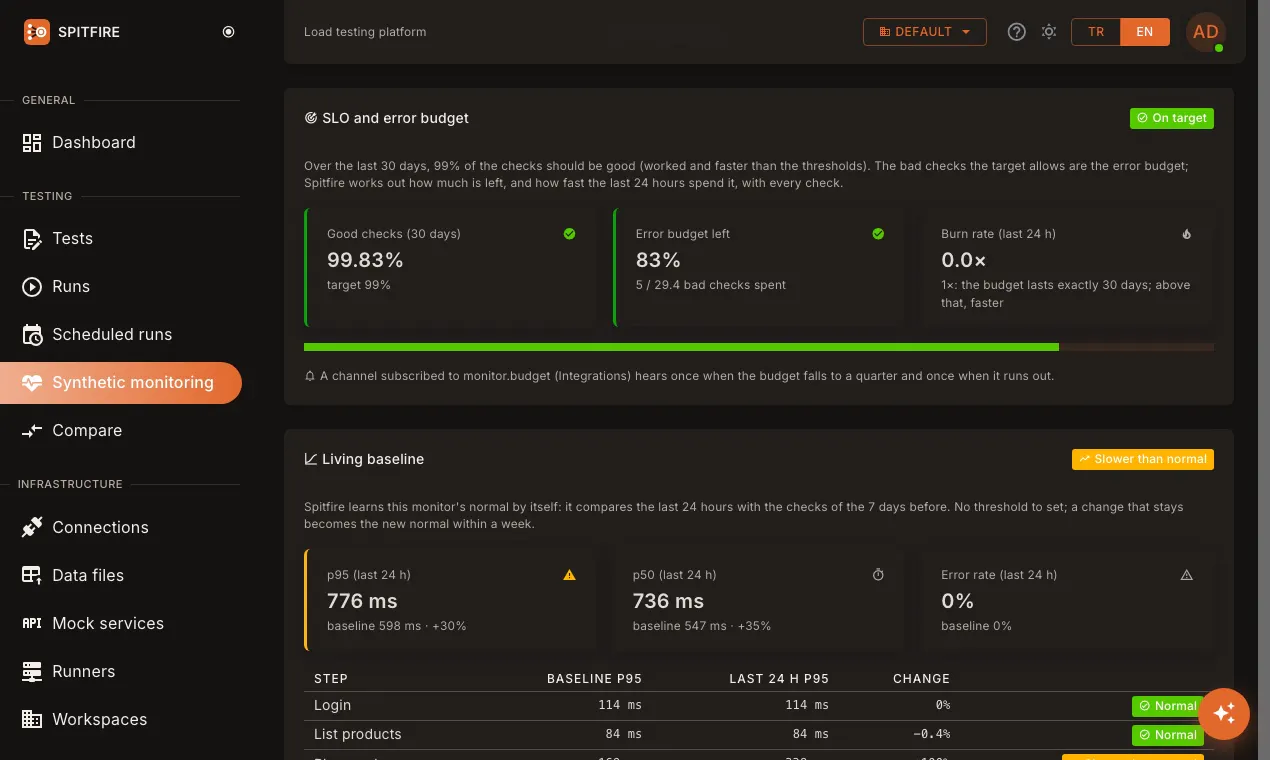Click the green check on Error budget left card
Image resolution: width=1270 pixels, height=760 pixels.
tap(878, 234)
